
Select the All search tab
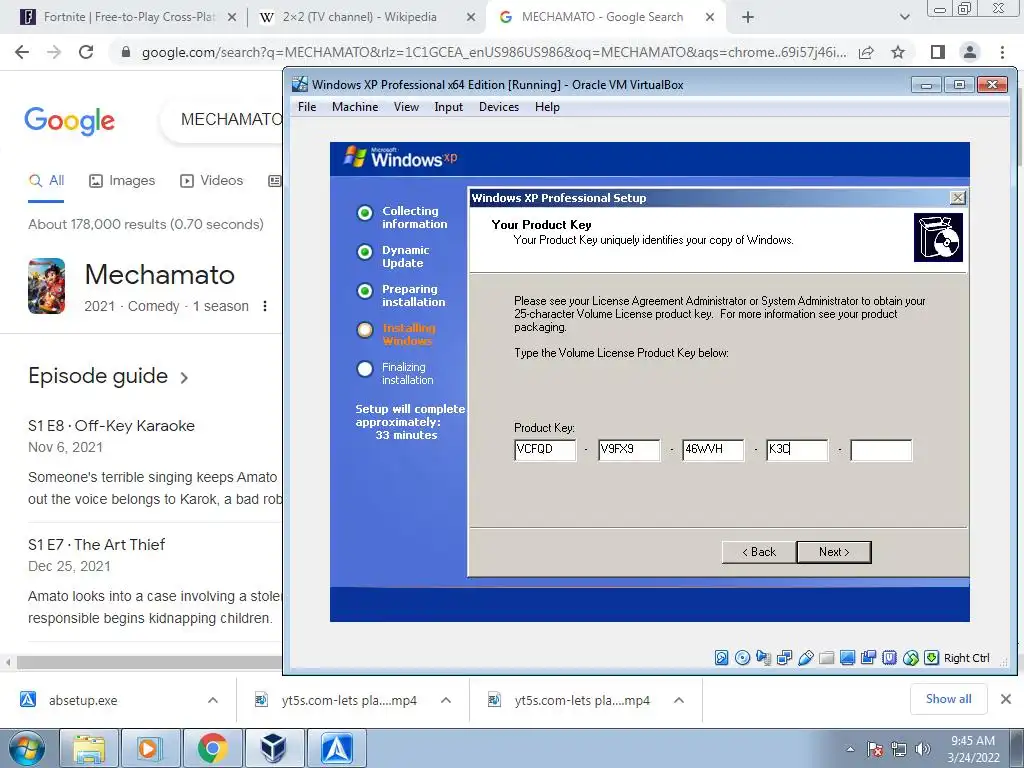pyautogui.click(x=46, y=181)
